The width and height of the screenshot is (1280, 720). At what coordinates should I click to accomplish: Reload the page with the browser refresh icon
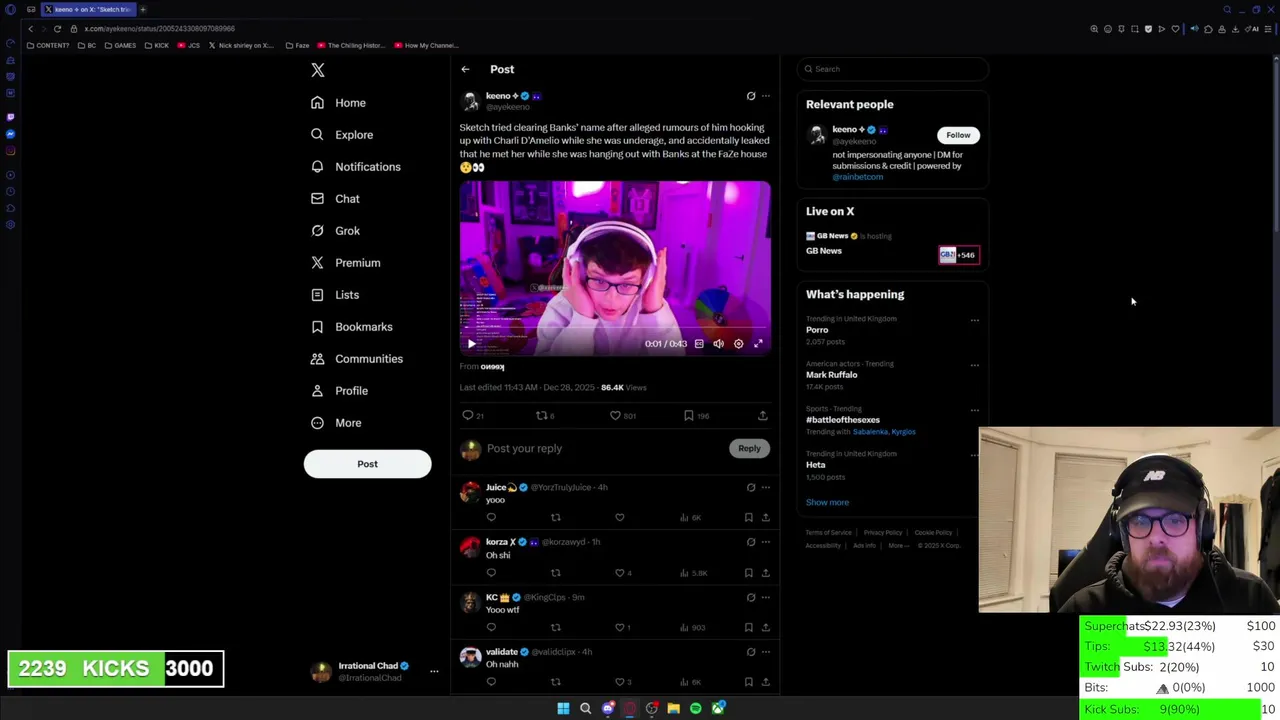(x=57, y=29)
